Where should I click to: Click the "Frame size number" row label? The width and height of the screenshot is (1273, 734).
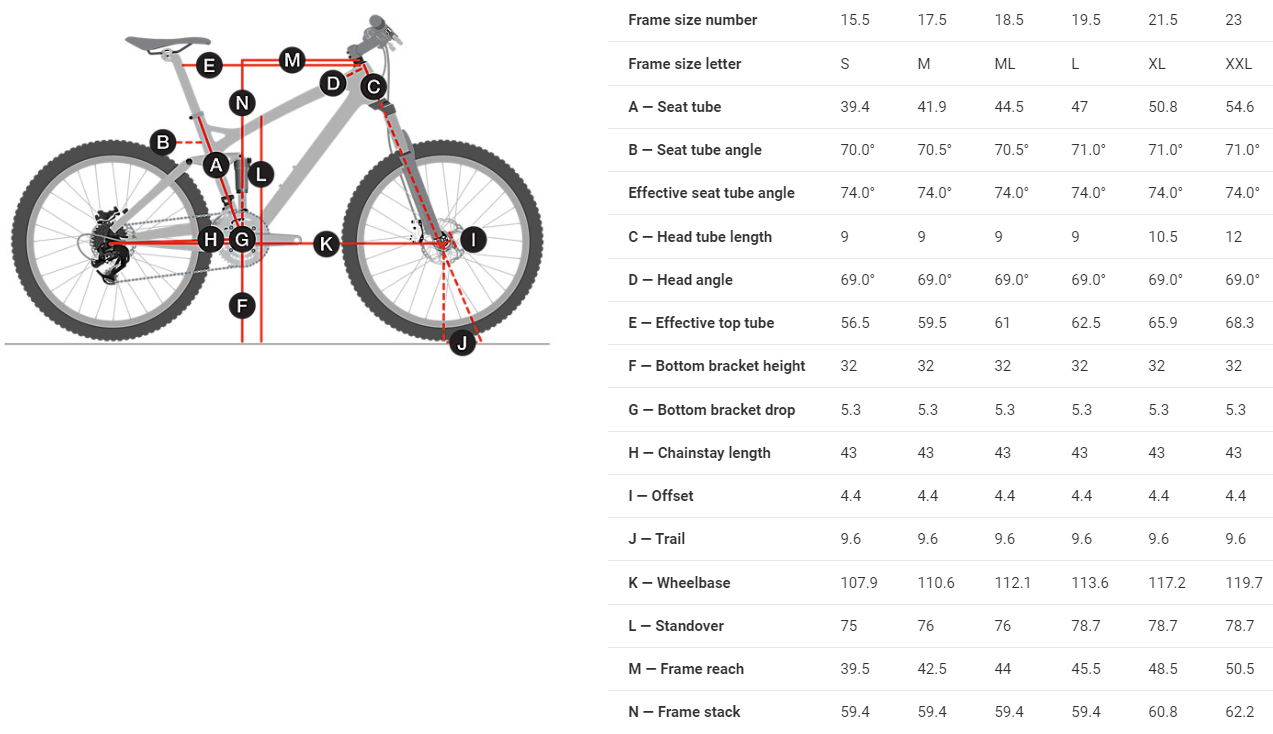692,20
